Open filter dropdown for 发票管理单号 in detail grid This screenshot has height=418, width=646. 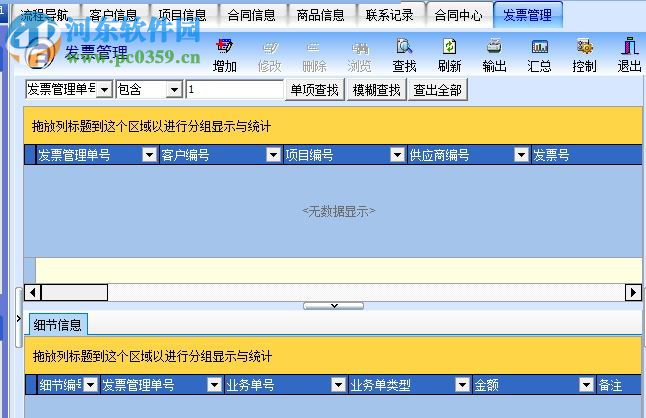214,385
